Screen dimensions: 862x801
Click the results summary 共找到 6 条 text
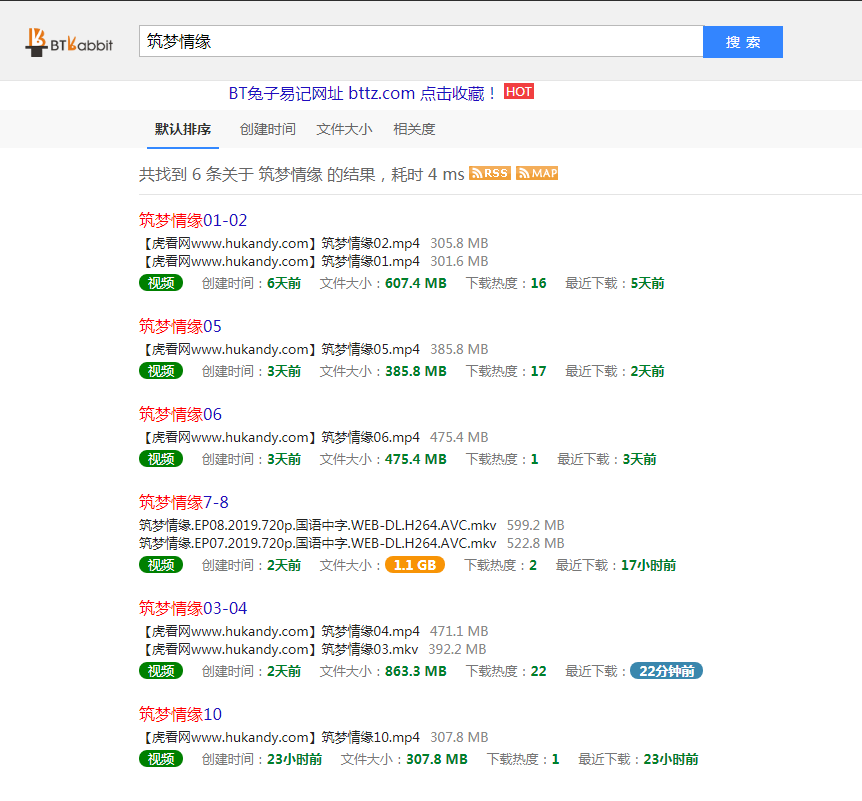tap(301, 174)
